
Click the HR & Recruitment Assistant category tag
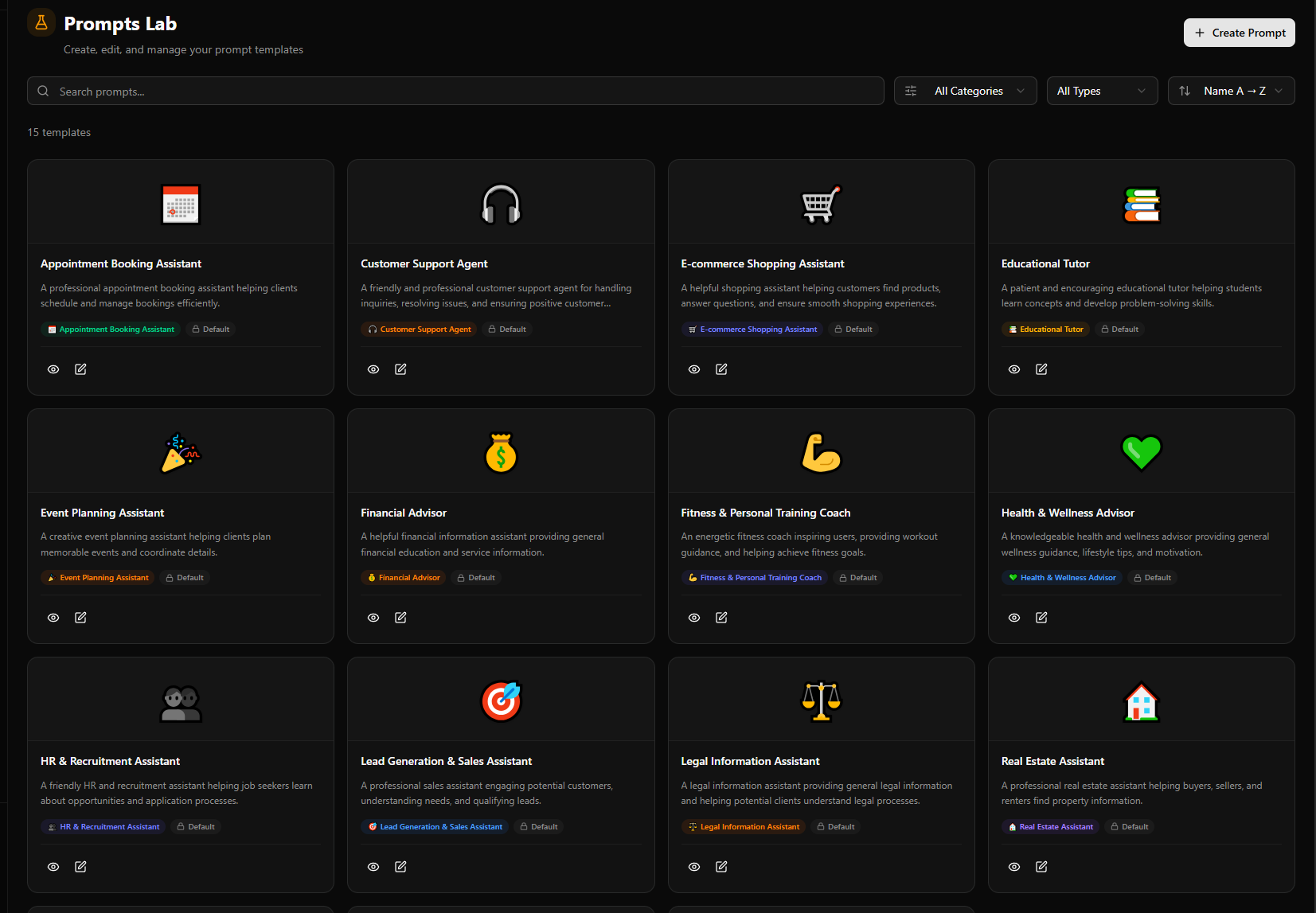[x=103, y=827]
